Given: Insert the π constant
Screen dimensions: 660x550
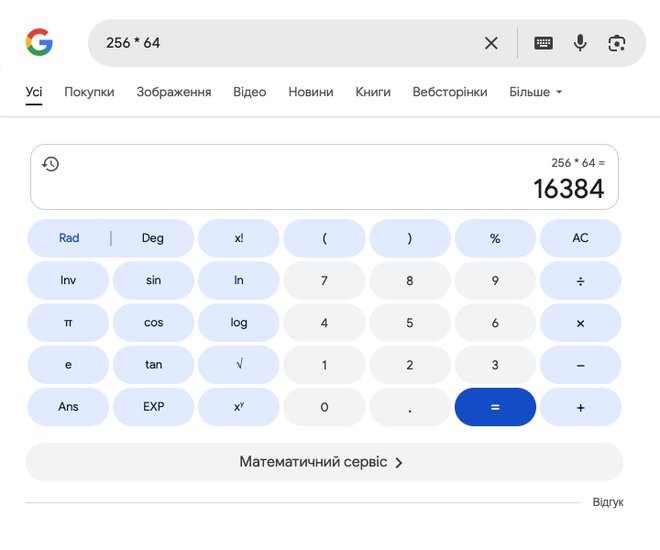Looking at the screenshot, I should 68,323.
